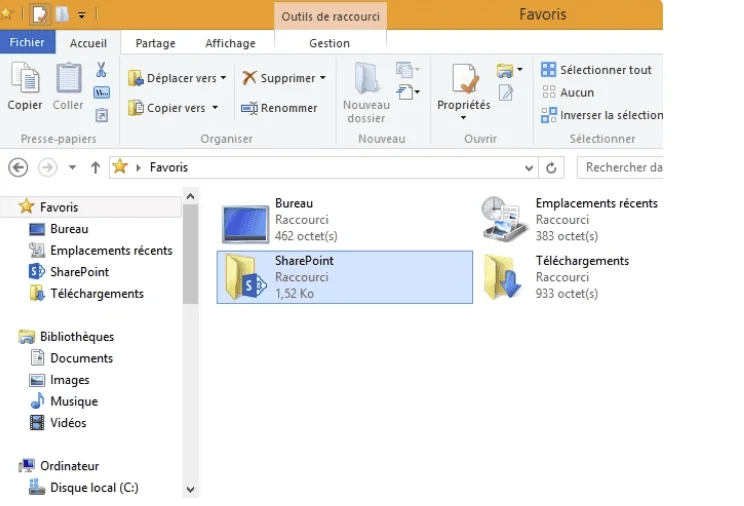This screenshot has width=744, height=506.
Task: Click Aucun to deselect all
Action: pos(567,92)
